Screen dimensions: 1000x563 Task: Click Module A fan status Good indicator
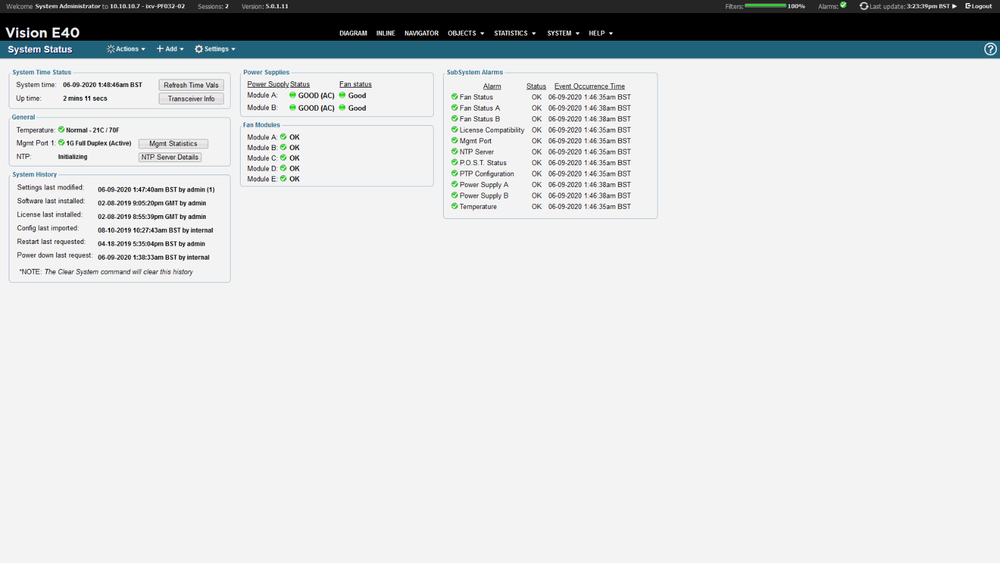click(342, 95)
